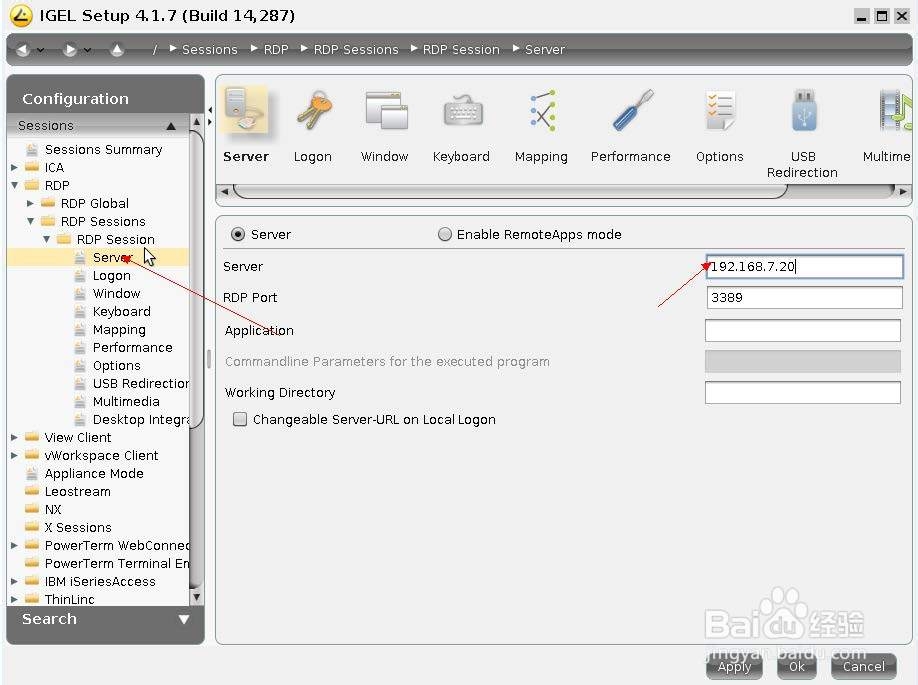Expand the PowerTerm WebConnect node
This screenshot has width=918, height=685.
15,546
